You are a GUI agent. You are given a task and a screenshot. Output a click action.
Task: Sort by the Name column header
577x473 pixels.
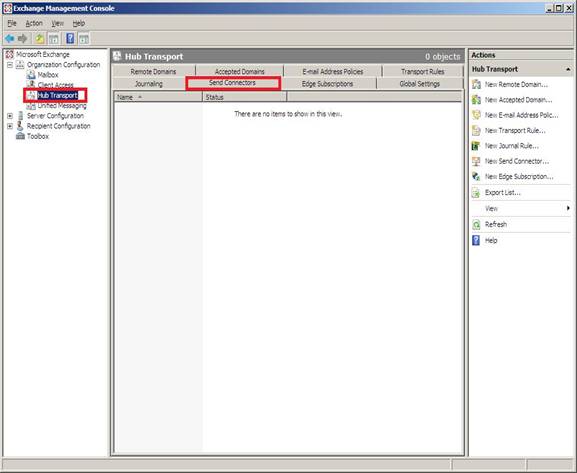(158, 97)
